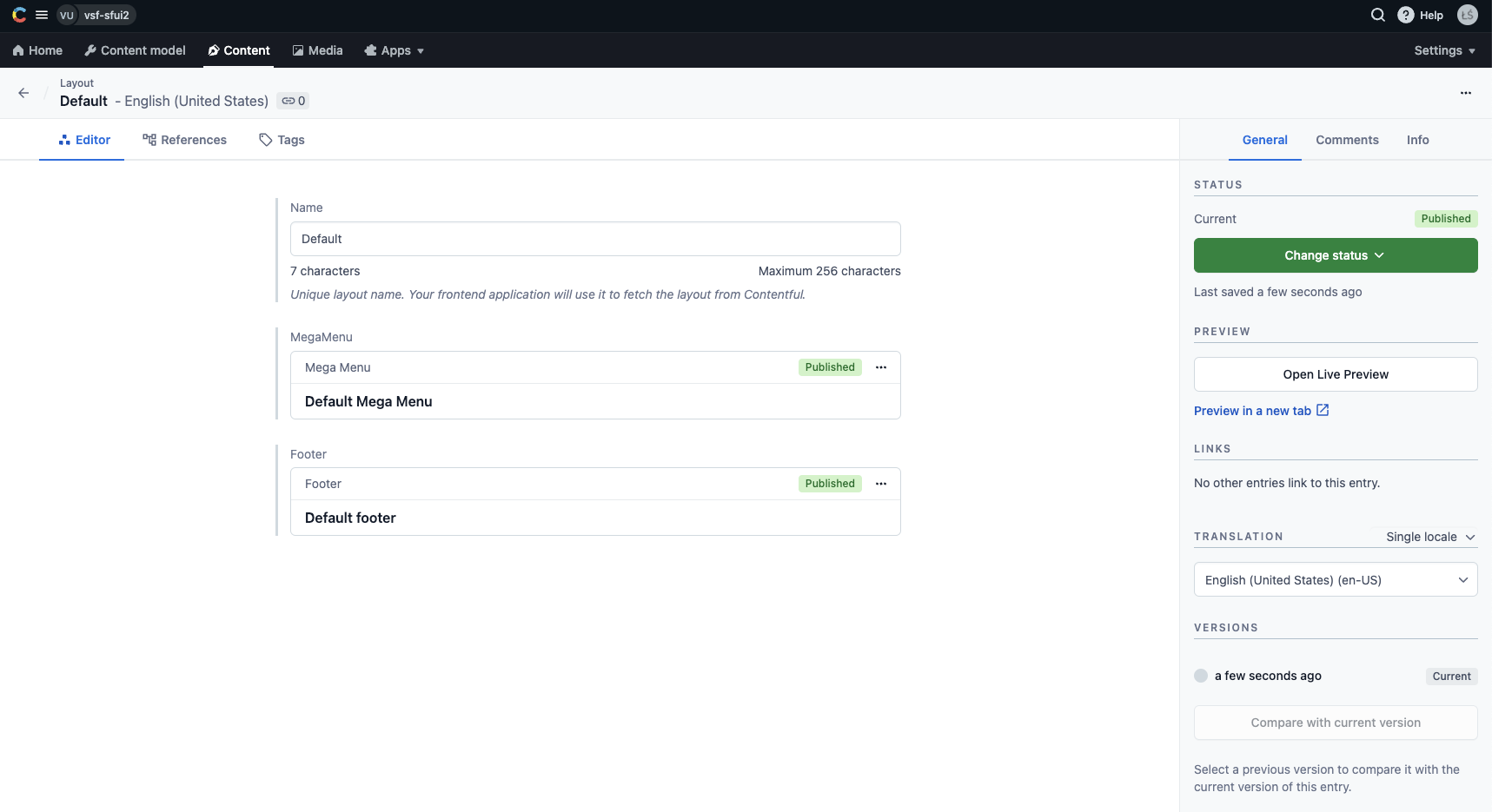Select the version from a few seconds ago
1492x812 pixels.
(1201, 676)
